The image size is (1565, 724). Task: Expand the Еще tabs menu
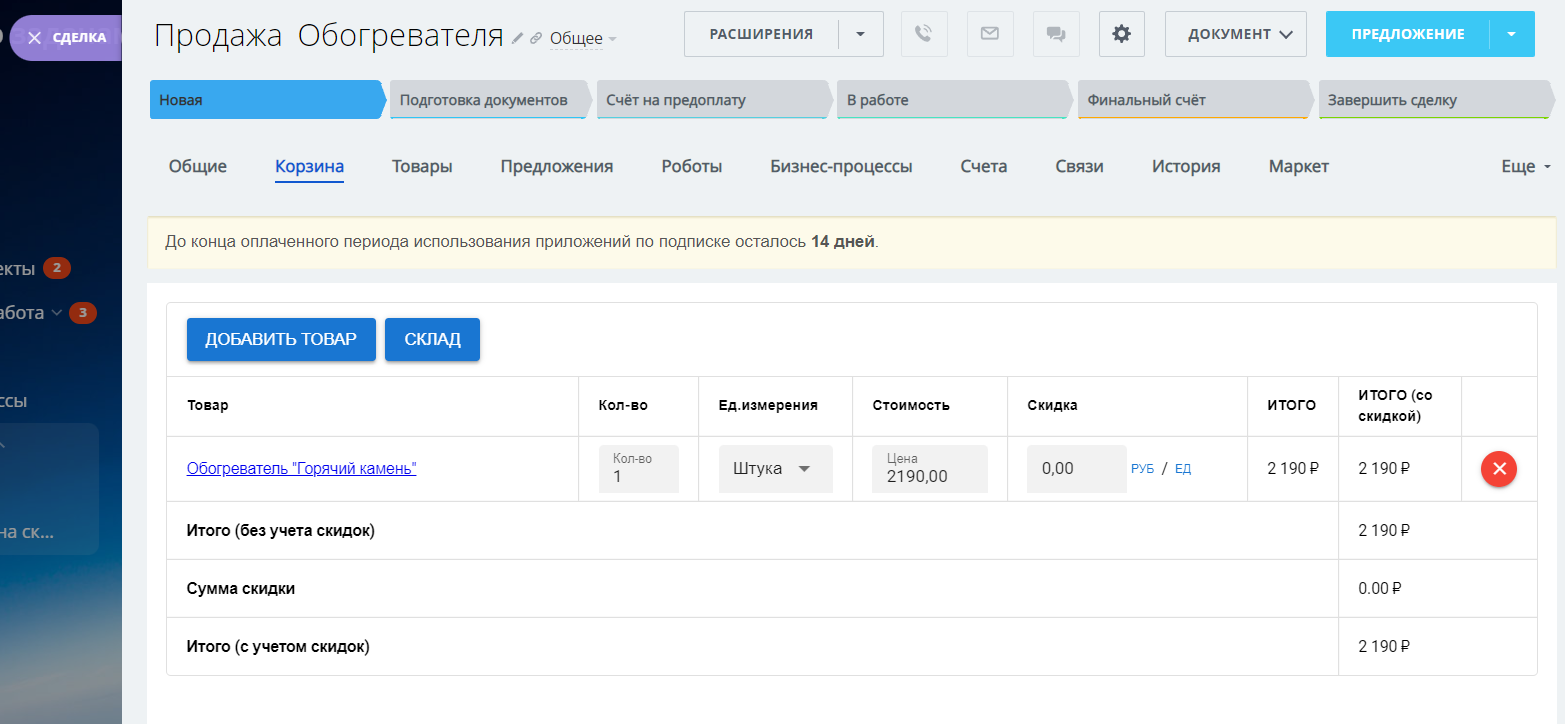coord(1525,167)
